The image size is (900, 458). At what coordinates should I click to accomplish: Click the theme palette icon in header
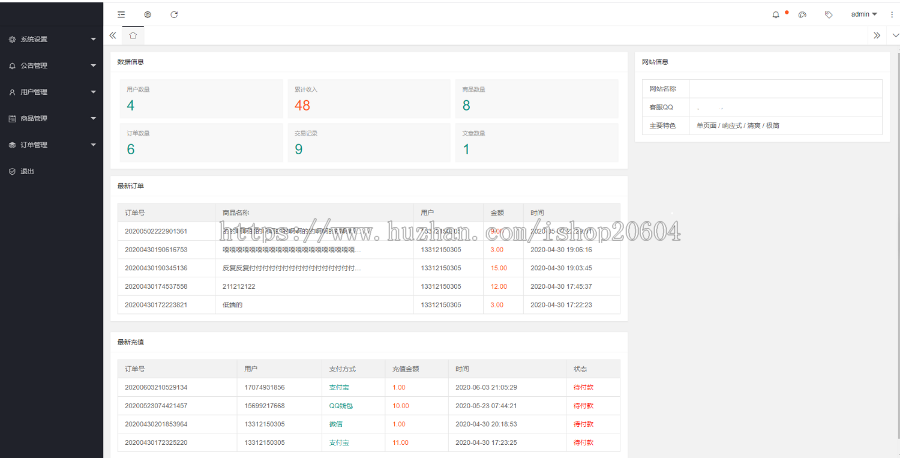(x=802, y=14)
